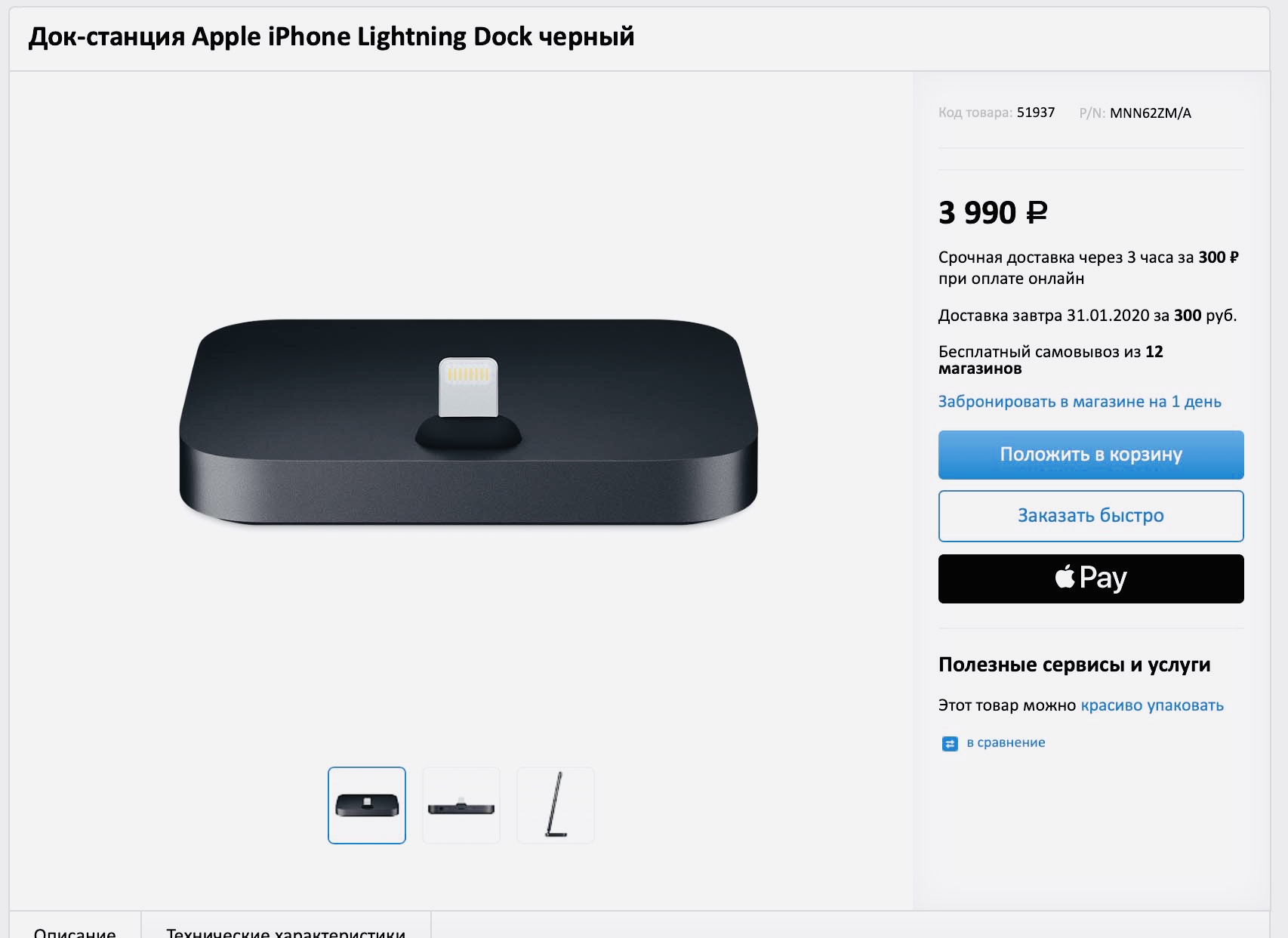Pay using the Apple Pay button
The image size is (1288, 938).
[x=1091, y=579]
